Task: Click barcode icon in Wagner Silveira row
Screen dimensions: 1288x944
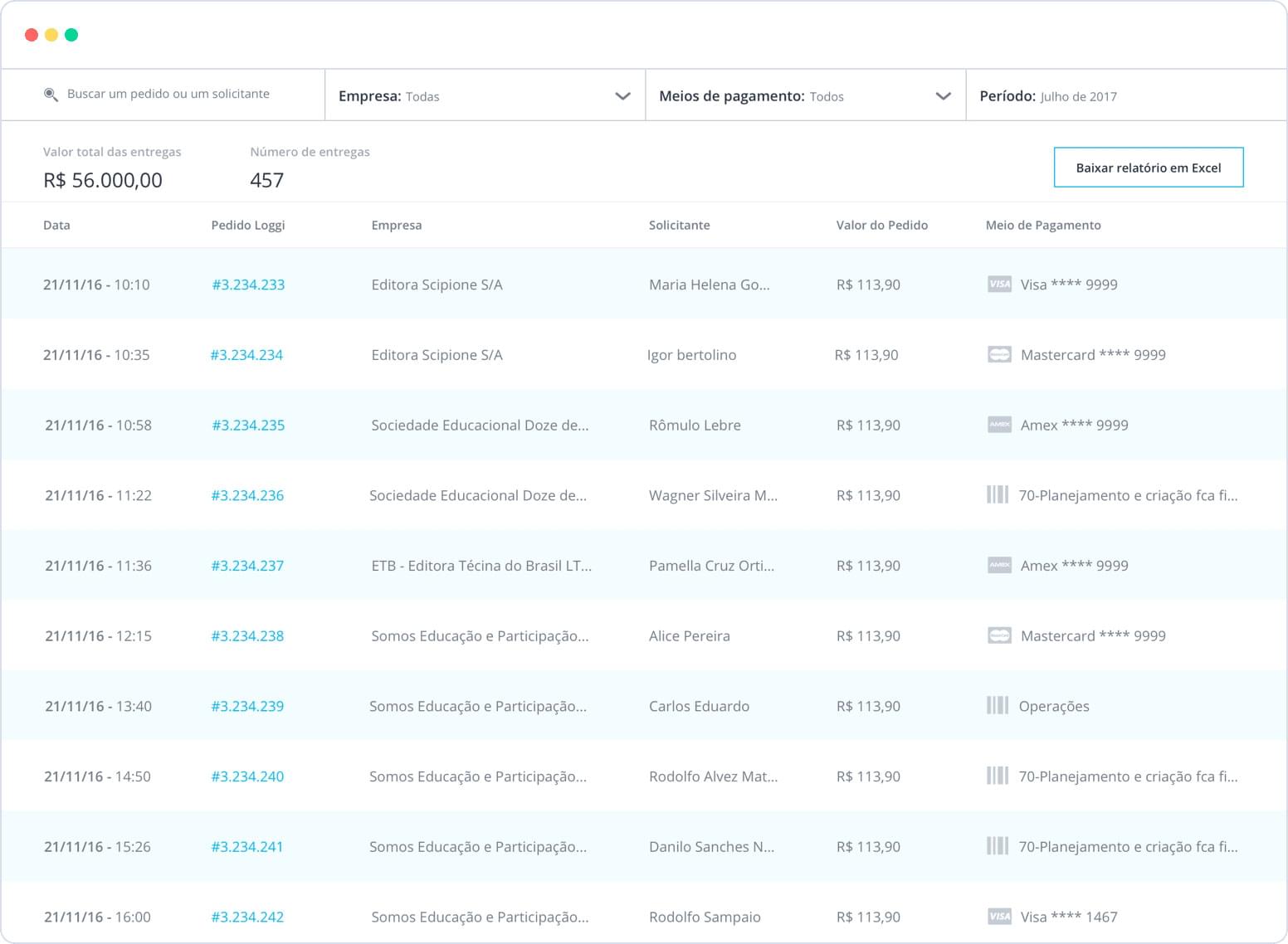Action: coord(998,495)
